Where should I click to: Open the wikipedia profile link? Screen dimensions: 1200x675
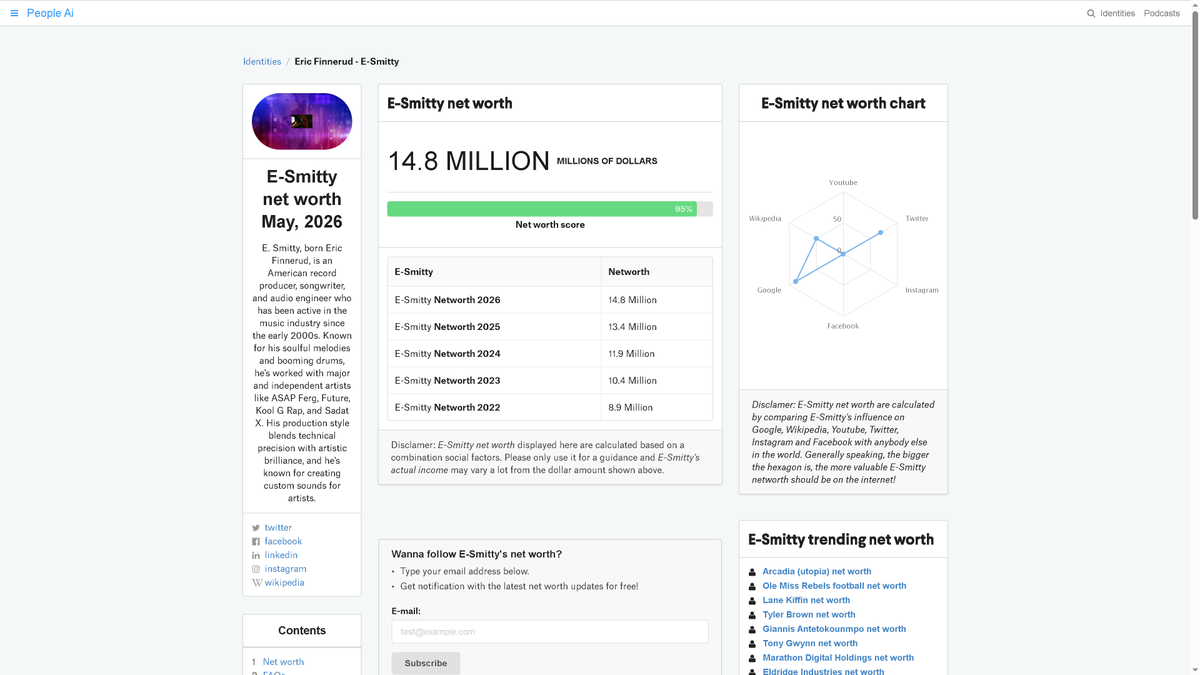pyautogui.click(x=284, y=582)
